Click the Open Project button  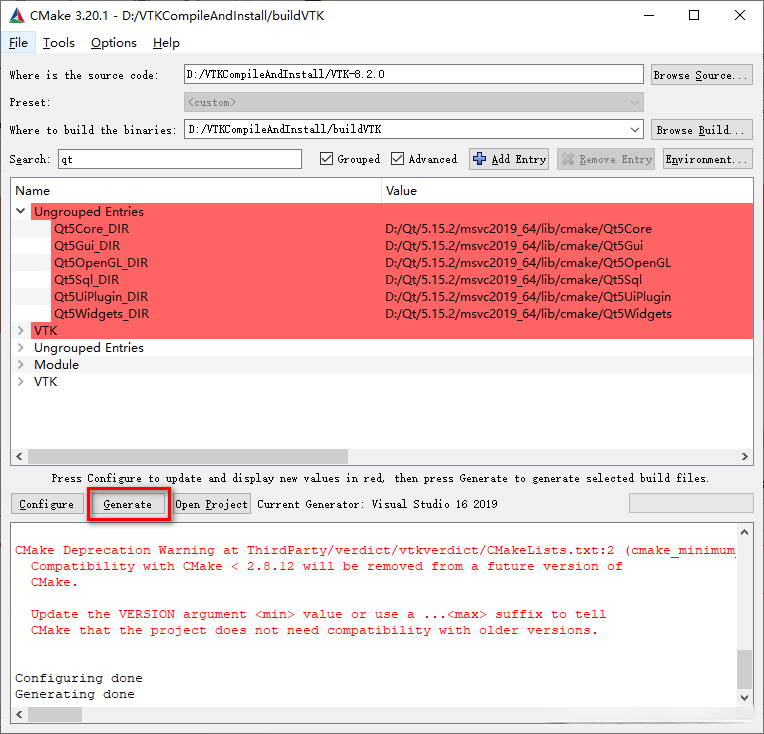click(x=211, y=504)
